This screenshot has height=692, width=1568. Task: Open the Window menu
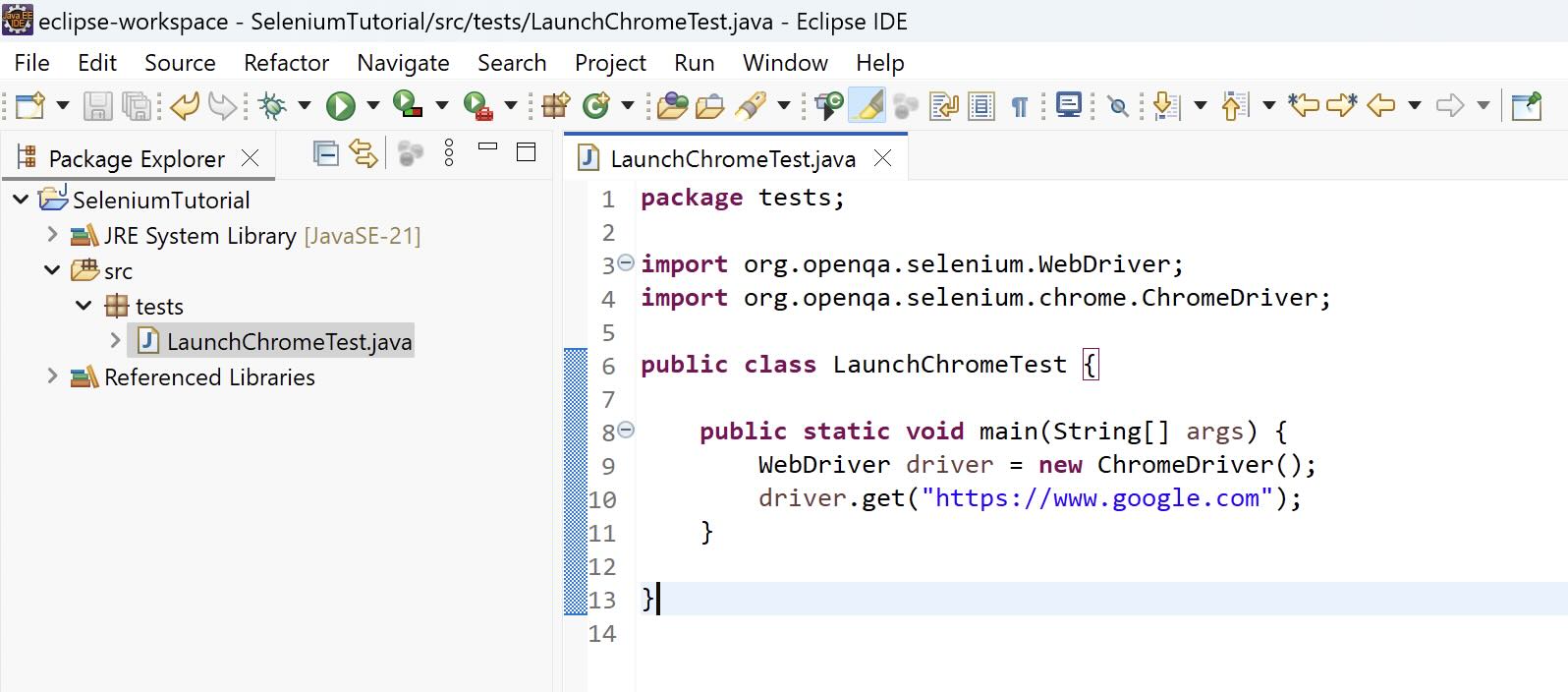click(785, 63)
